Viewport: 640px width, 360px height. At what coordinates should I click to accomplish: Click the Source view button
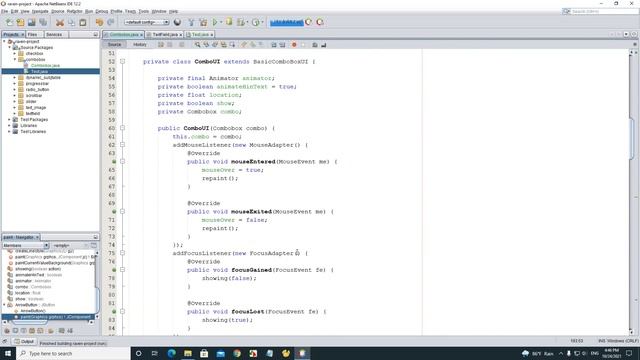click(114, 44)
